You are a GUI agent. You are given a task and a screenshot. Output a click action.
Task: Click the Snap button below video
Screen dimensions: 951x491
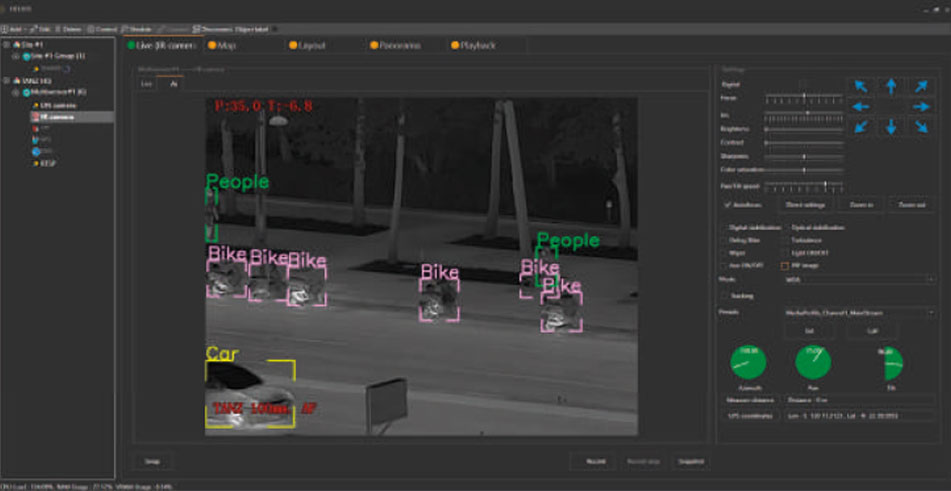[153, 461]
